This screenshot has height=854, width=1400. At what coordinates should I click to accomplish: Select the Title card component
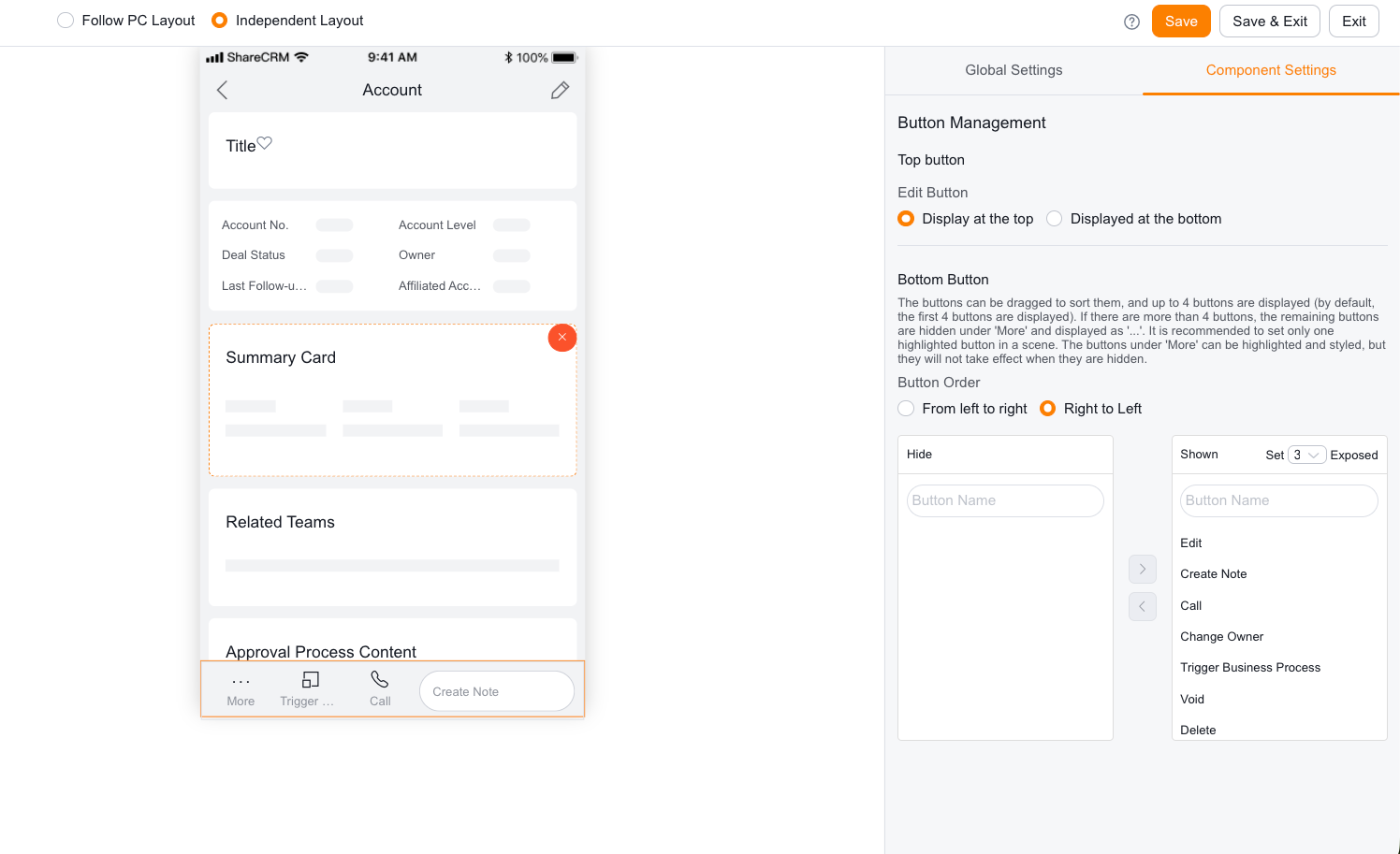(x=392, y=151)
